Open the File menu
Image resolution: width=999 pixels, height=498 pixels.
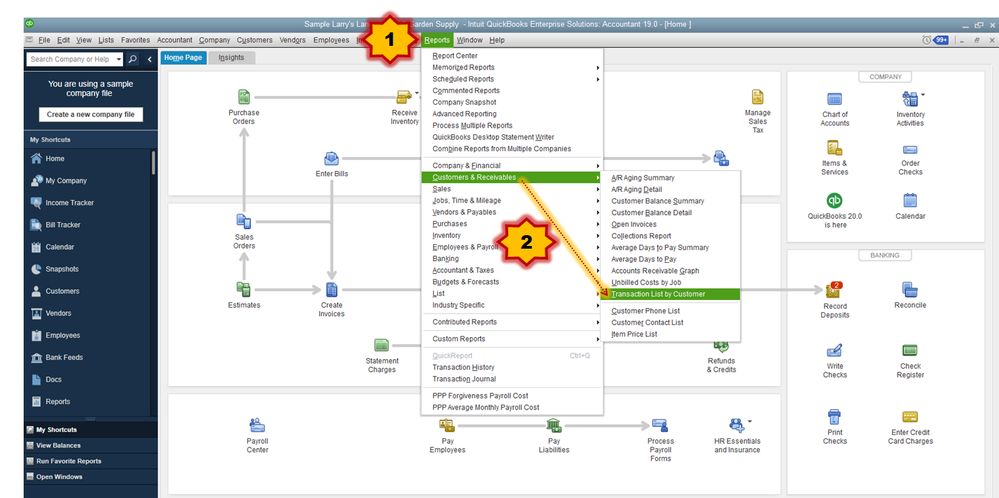(44, 40)
